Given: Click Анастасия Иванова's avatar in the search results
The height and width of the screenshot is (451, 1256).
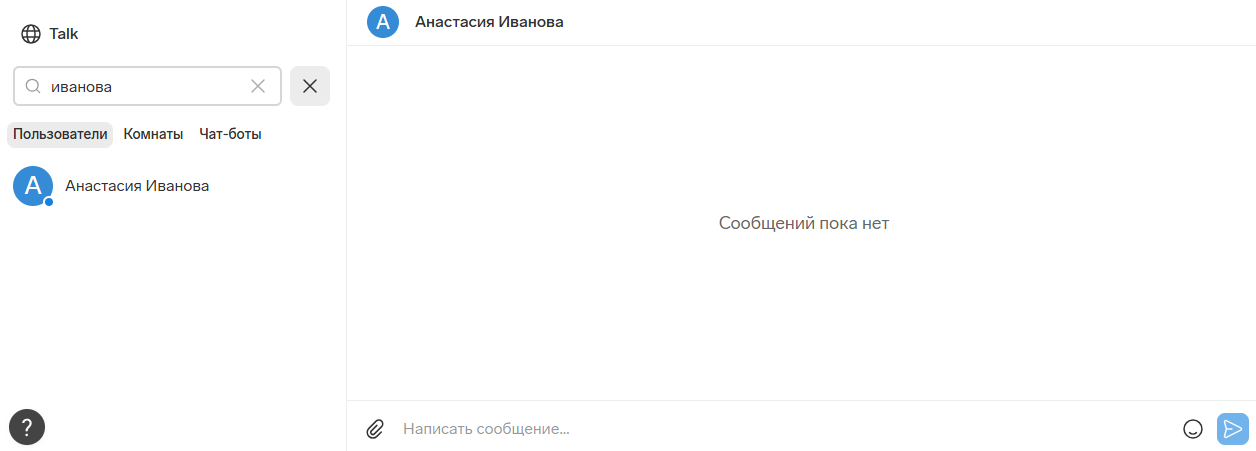Looking at the screenshot, I should pos(32,185).
